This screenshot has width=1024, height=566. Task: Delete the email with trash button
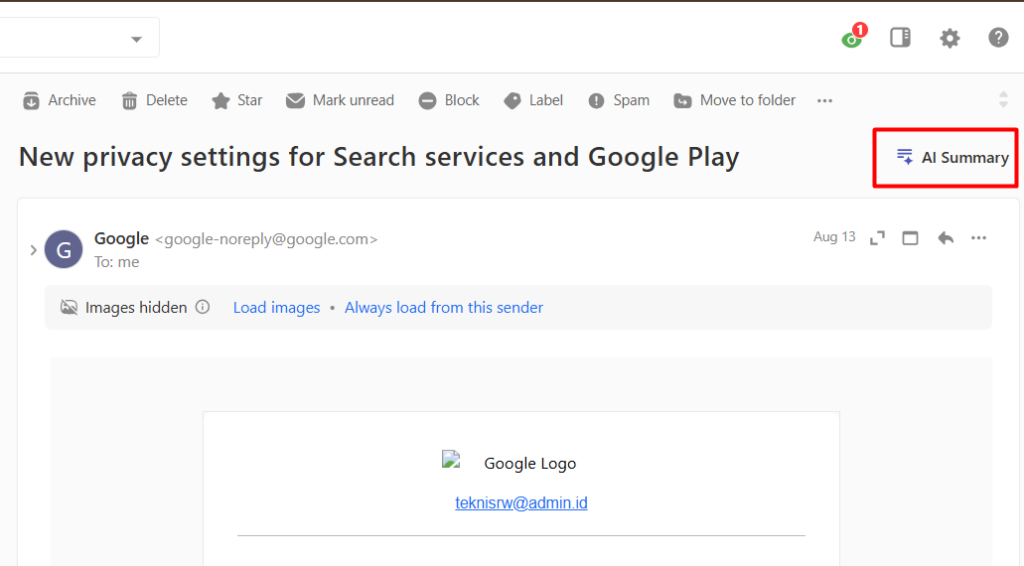coord(155,101)
